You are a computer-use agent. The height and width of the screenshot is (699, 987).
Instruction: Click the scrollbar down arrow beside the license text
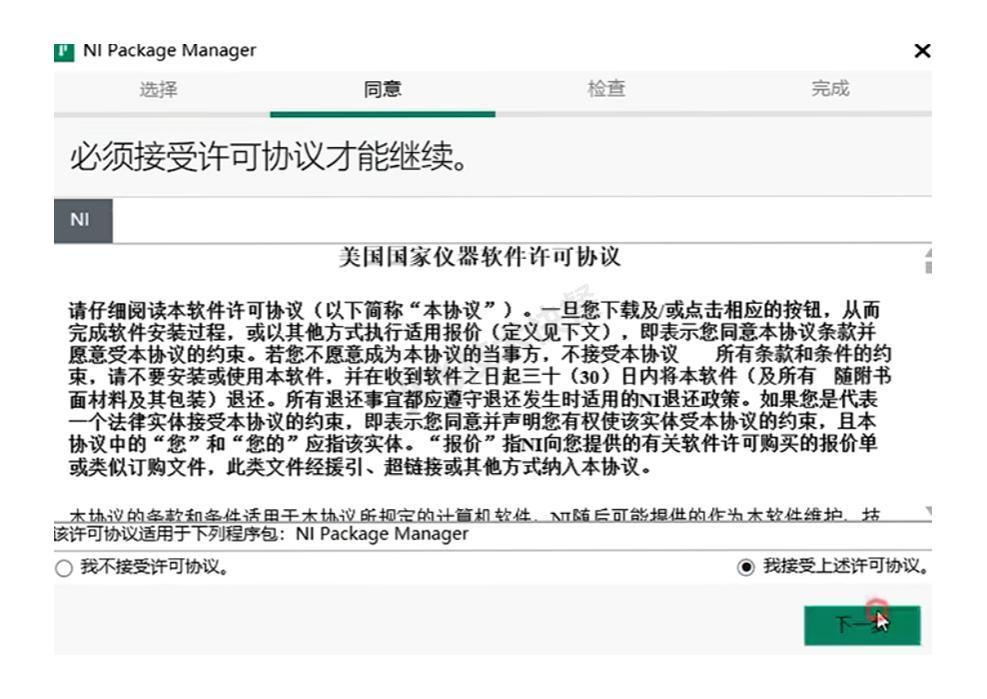pyautogui.click(x=930, y=512)
